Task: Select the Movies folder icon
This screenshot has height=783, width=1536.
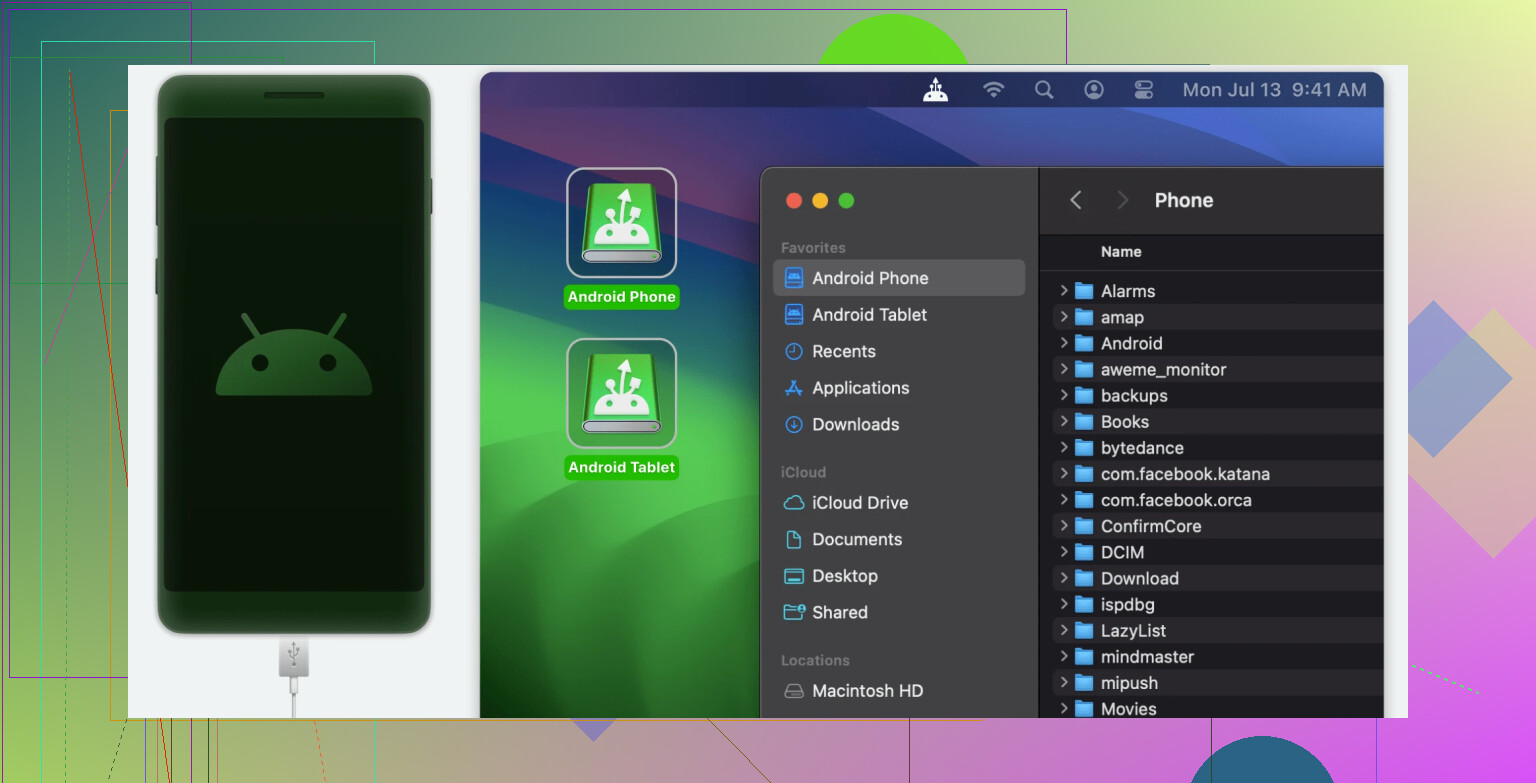Action: click(x=1084, y=709)
